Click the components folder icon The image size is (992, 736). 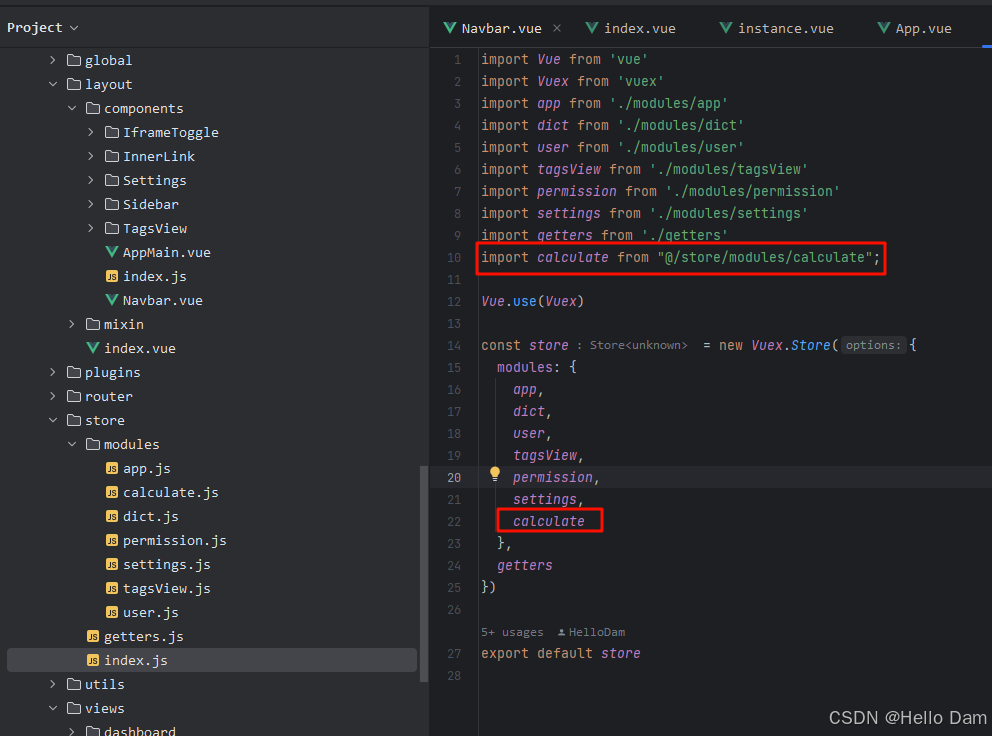click(x=93, y=108)
